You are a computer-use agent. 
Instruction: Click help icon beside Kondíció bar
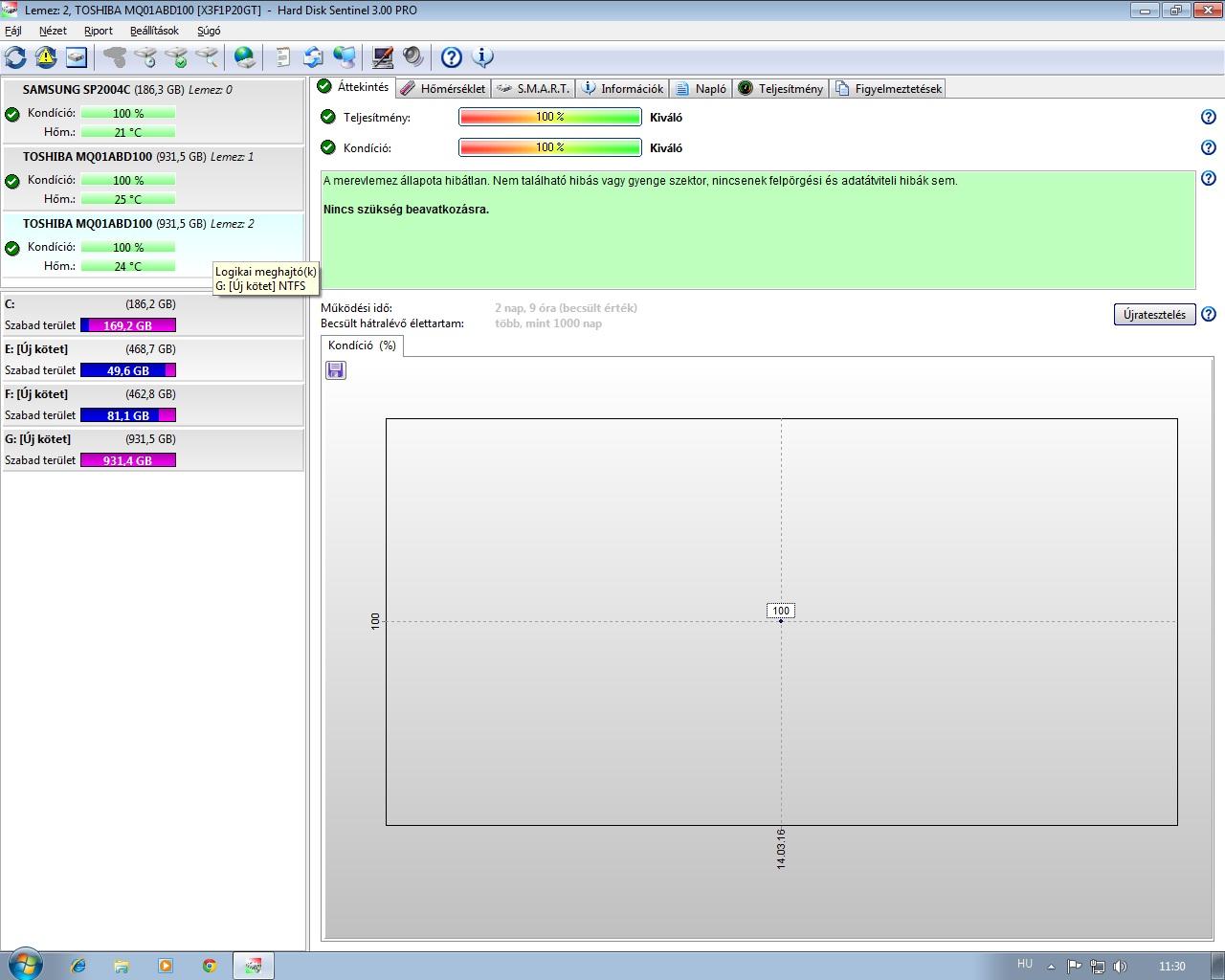[x=1208, y=147]
